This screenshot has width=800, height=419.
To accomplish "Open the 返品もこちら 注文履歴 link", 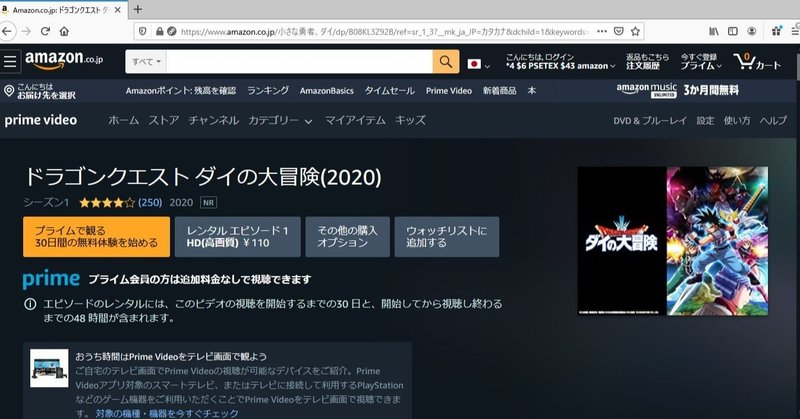I will coord(647,61).
